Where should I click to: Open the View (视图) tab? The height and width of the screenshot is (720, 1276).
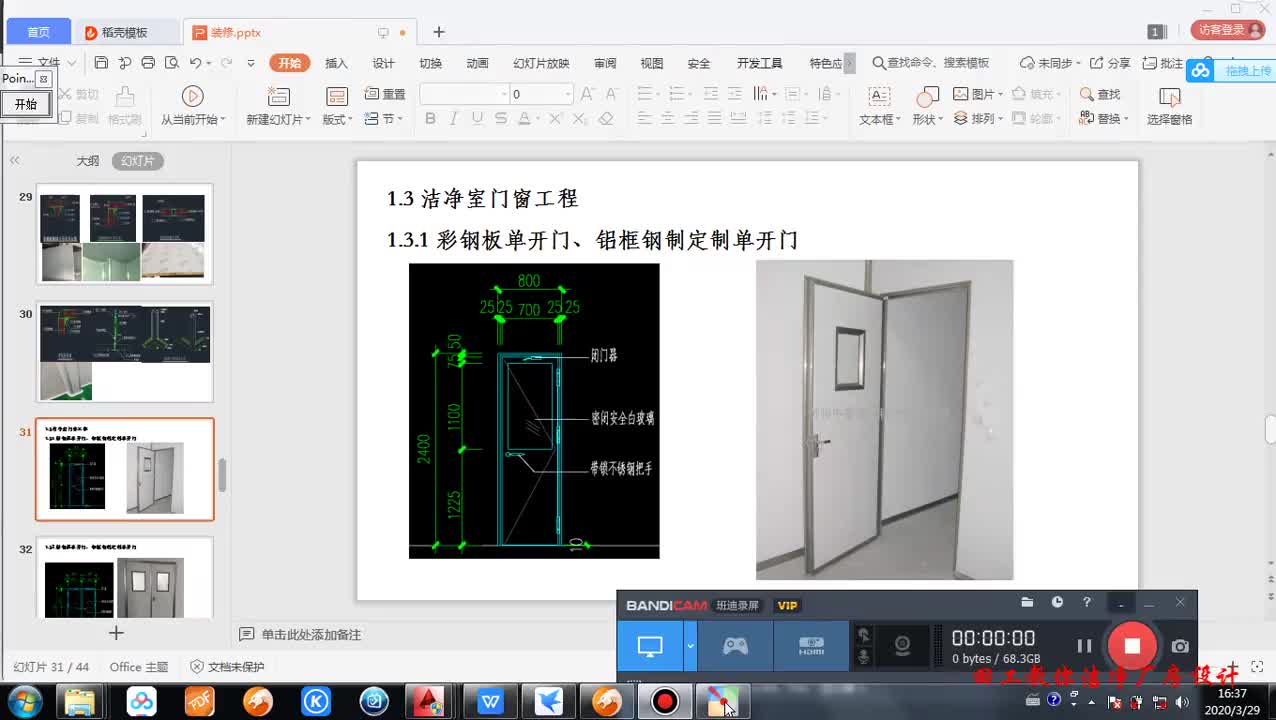pyautogui.click(x=652, y=63)
